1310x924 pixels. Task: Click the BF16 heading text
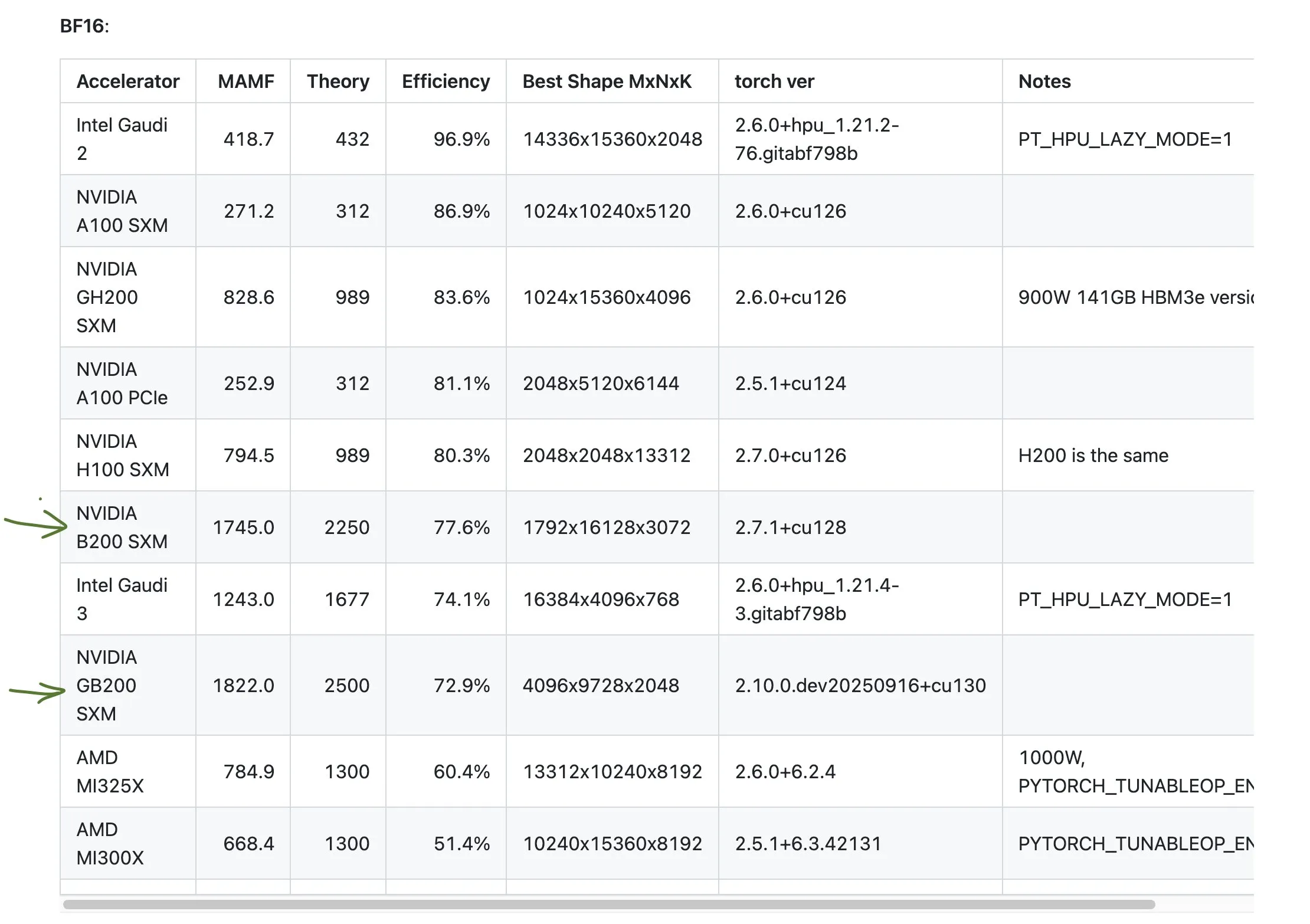coord(84,26)
